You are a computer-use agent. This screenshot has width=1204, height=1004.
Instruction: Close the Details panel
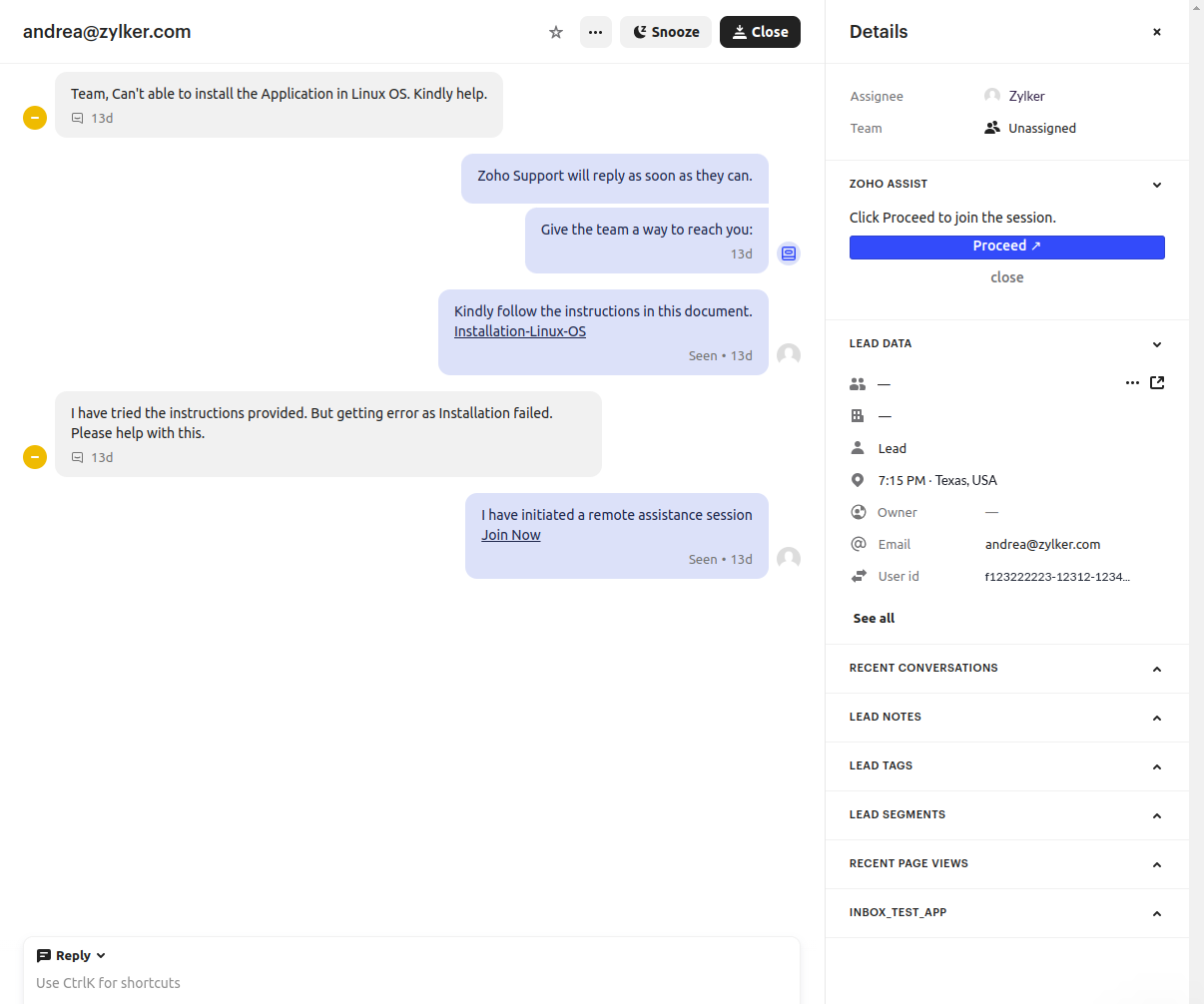(x=1157, y=32)
